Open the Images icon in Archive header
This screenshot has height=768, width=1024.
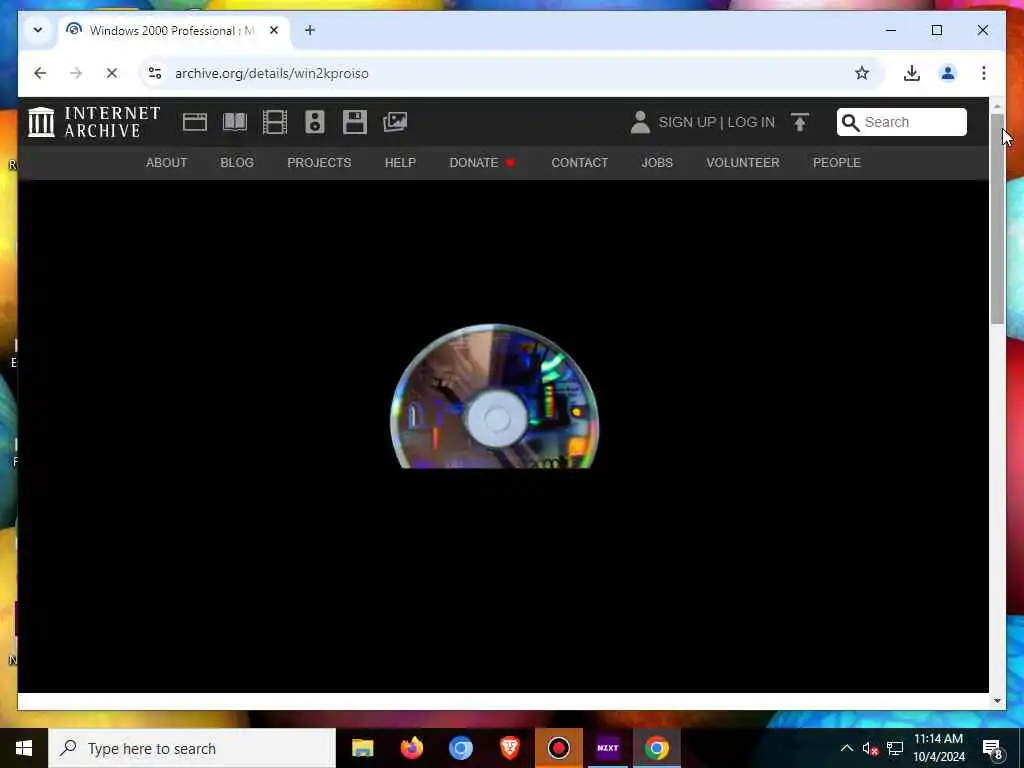tap(395, 122)
